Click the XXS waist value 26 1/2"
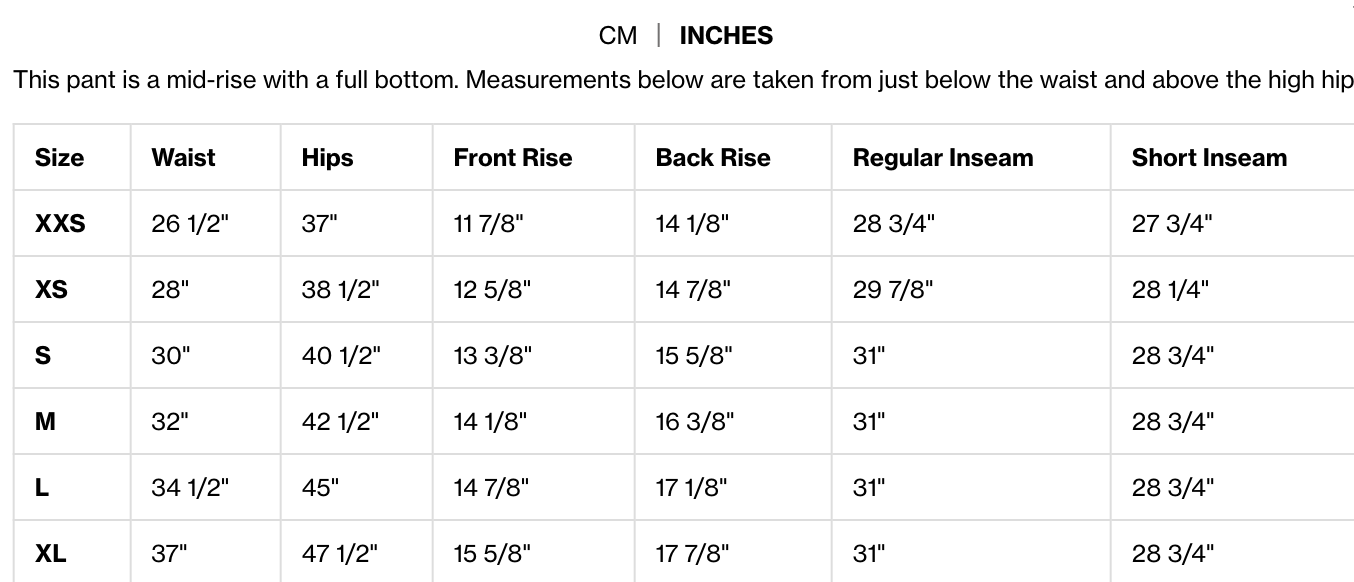Image resolution: width=1354 pixels, height=582 pixels. pyautogui.click(x=190, y=224)
